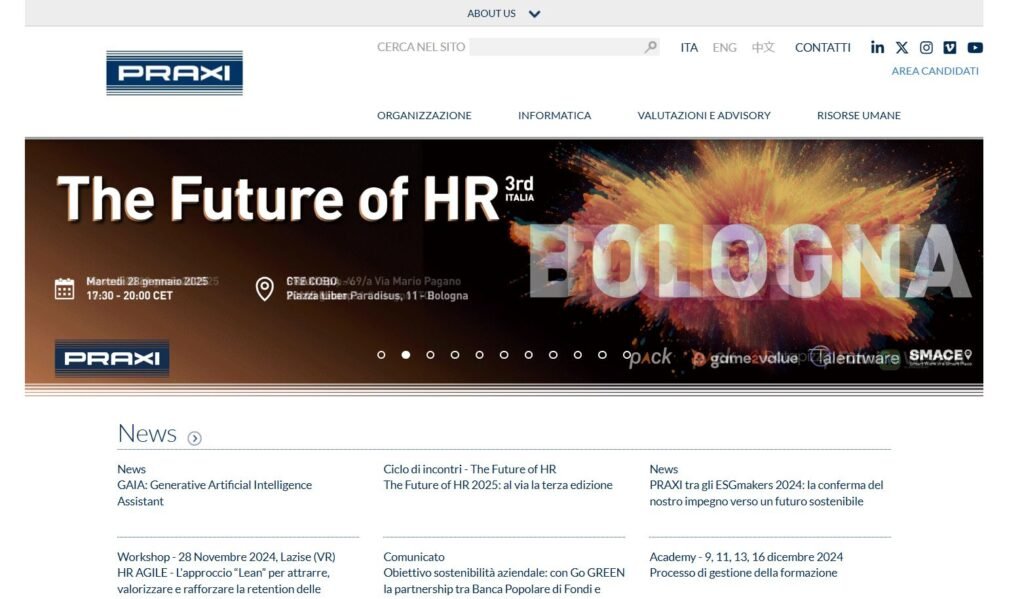This screenshot has width=1024, height=599.
Task: Click the PRAXI logo in the header
Action: 174,73
